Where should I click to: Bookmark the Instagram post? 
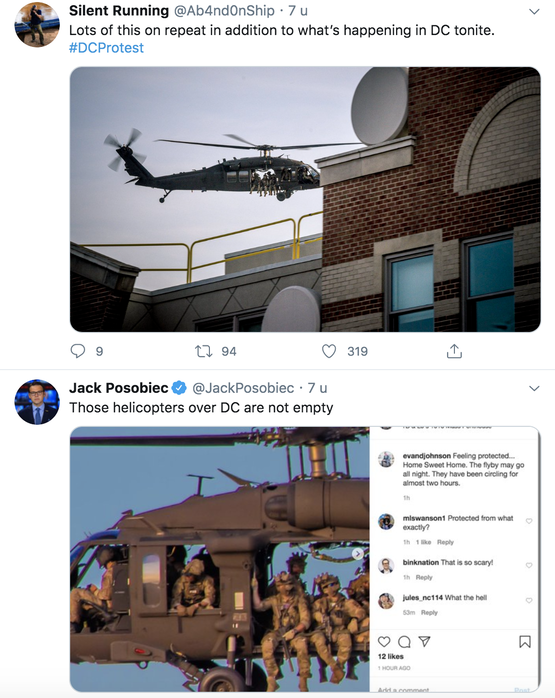coord(525,641)
